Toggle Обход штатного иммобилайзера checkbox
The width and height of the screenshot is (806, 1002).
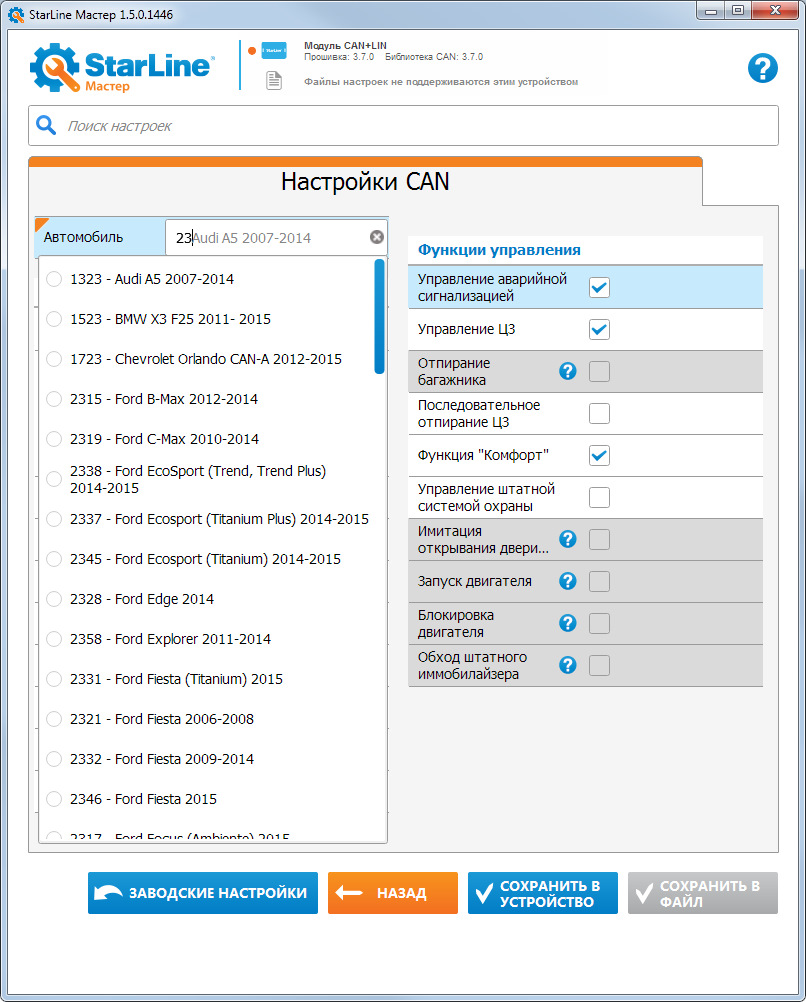(x=599, y=665)
